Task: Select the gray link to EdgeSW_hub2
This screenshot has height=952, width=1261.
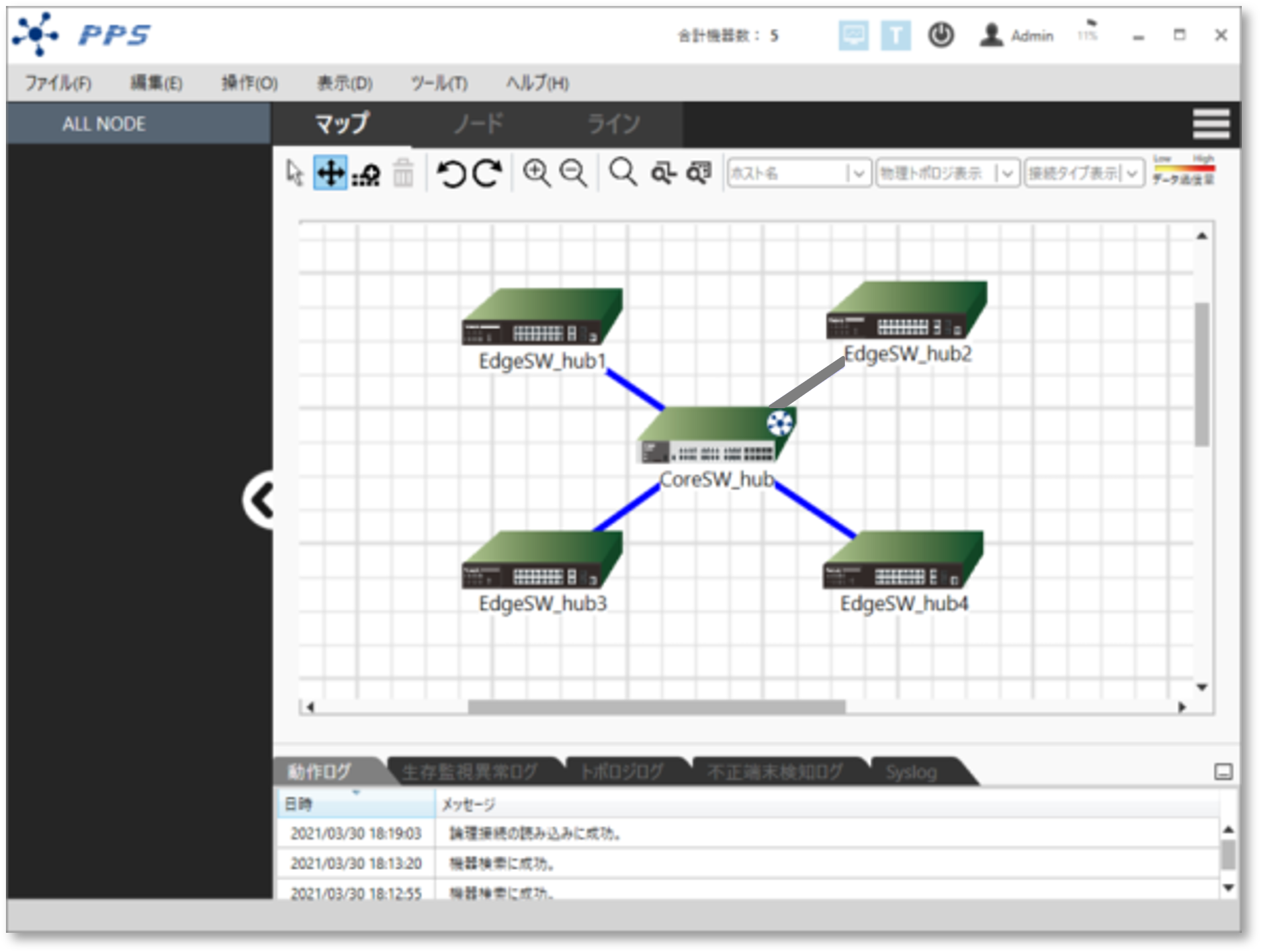Action: point(807,384)
